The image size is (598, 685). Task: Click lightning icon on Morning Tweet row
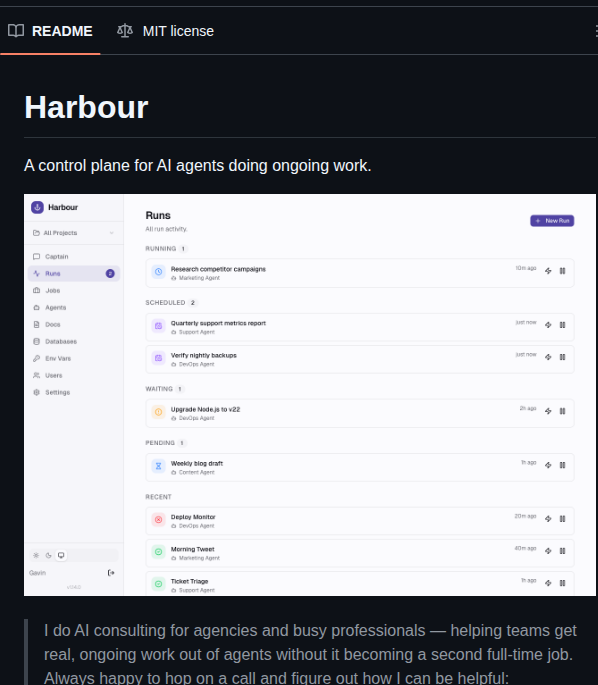[548, 551]
